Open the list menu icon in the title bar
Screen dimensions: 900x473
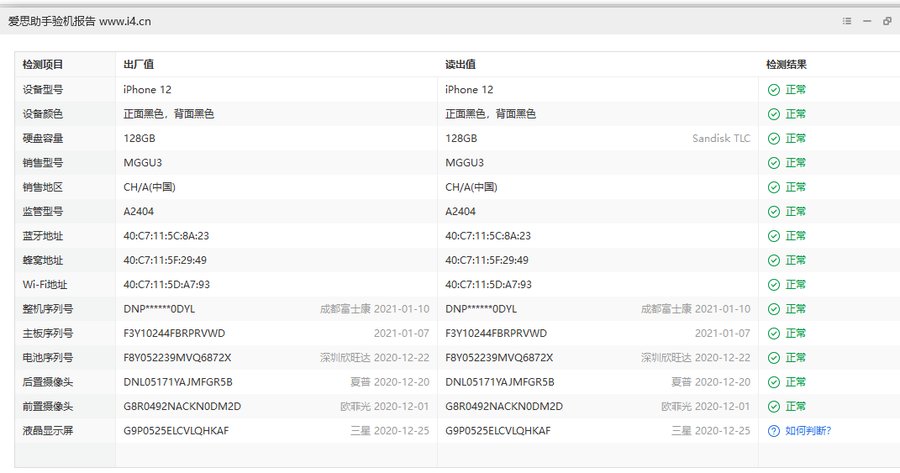point(847,21)
